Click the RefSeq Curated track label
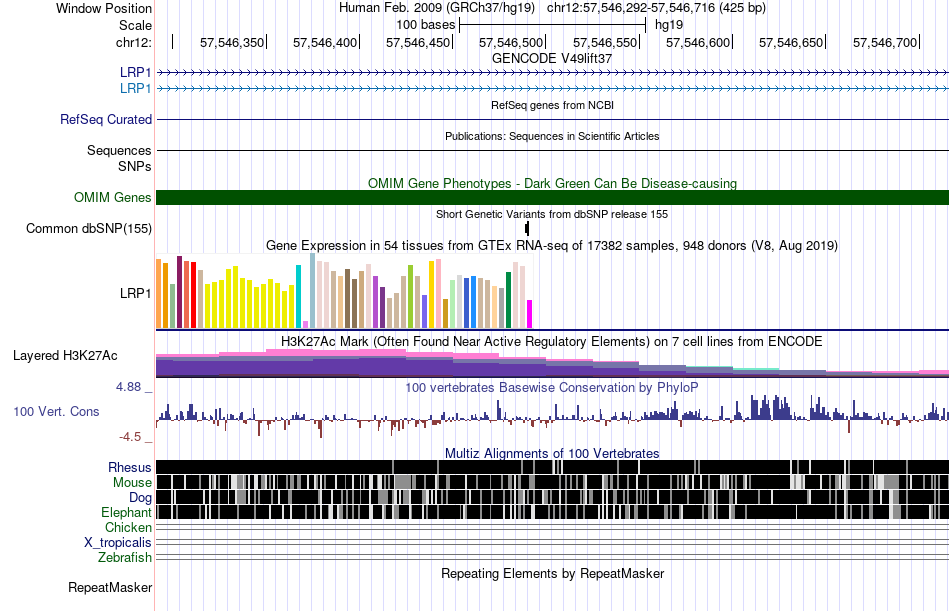 (x=106, y=119)
